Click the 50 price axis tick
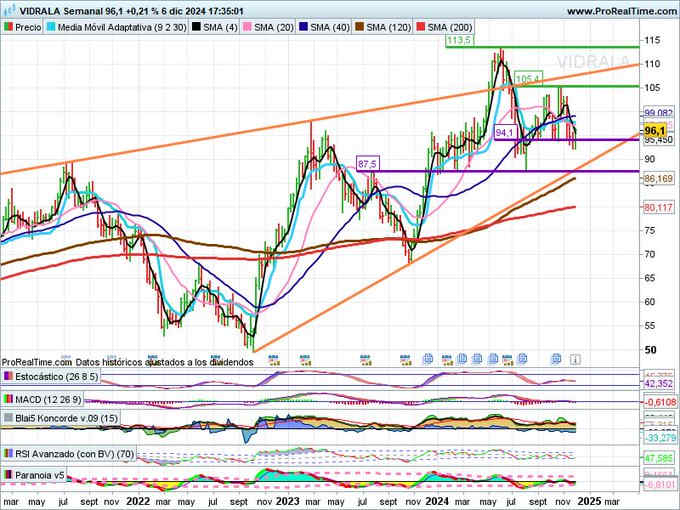The image size is (680, 510). pos(651,350)
